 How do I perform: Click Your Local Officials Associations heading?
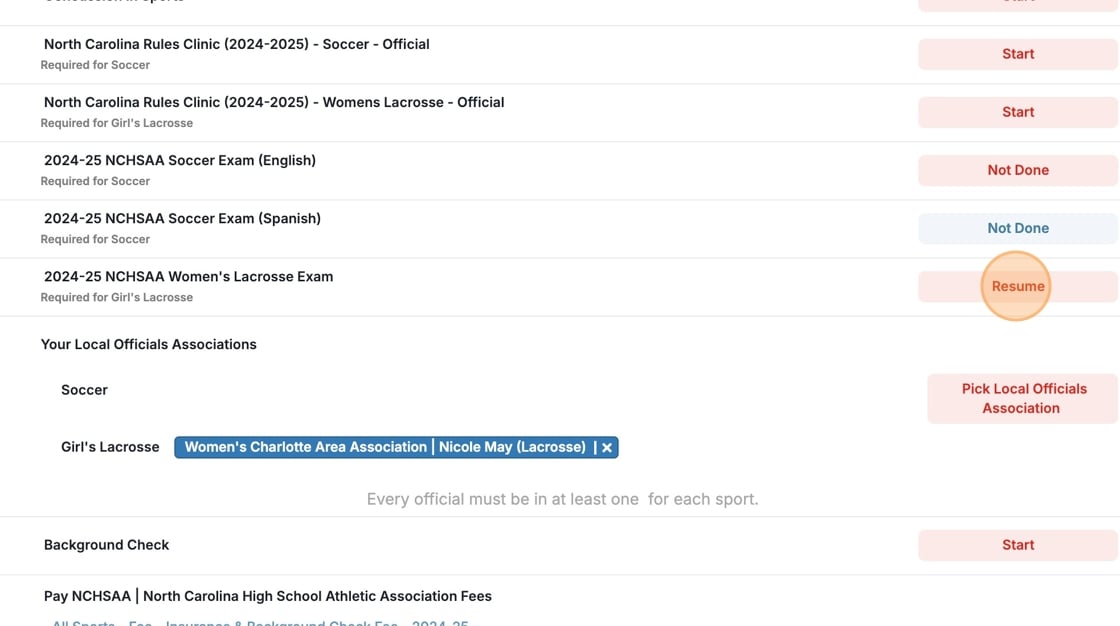[148, 344]
